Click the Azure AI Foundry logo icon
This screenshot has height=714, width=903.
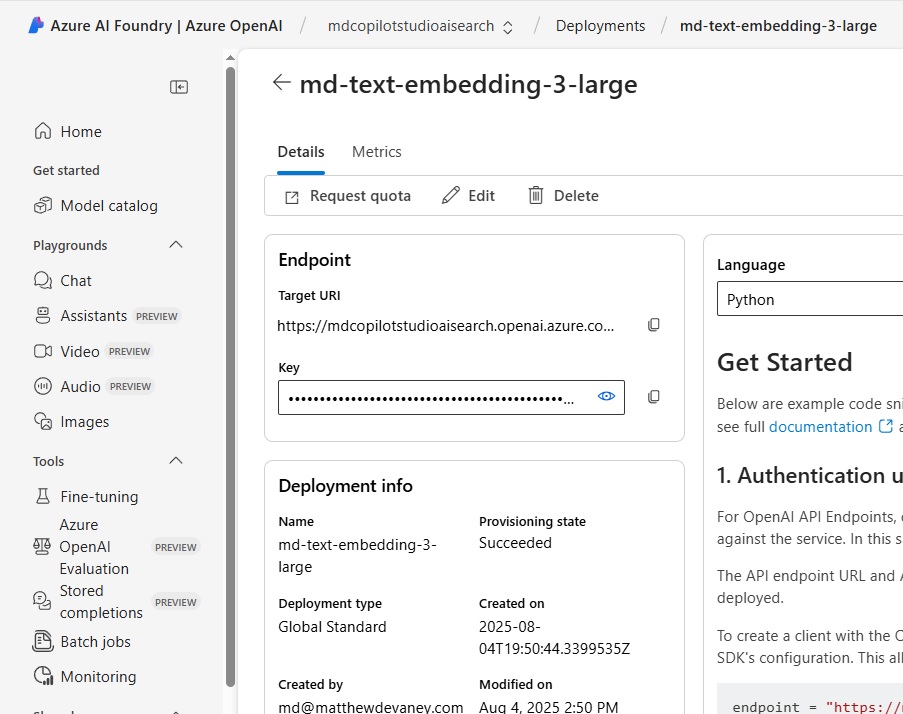click(x=36, y=25)
